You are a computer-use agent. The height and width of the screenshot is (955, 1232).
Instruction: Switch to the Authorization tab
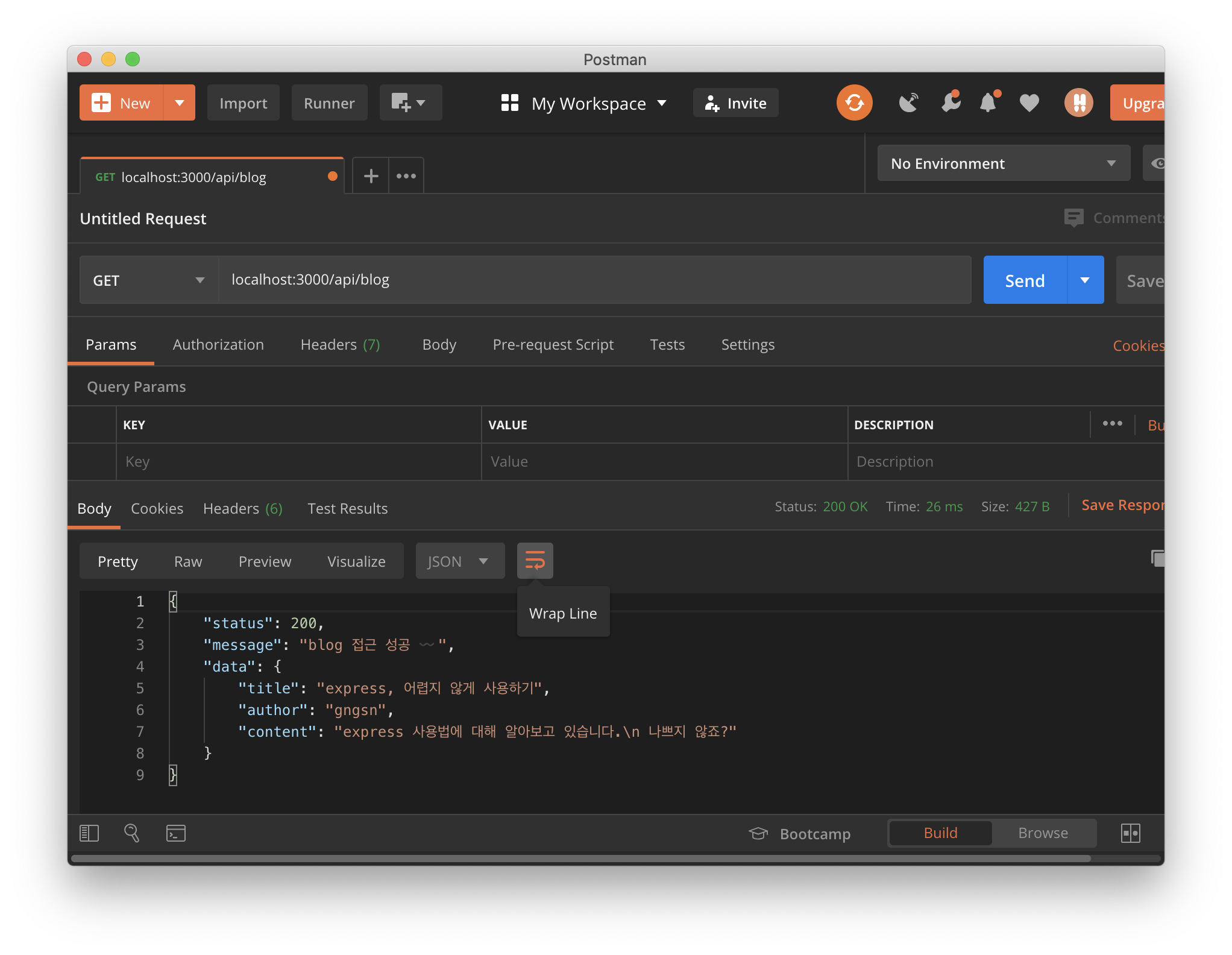(x=218, y=345)
